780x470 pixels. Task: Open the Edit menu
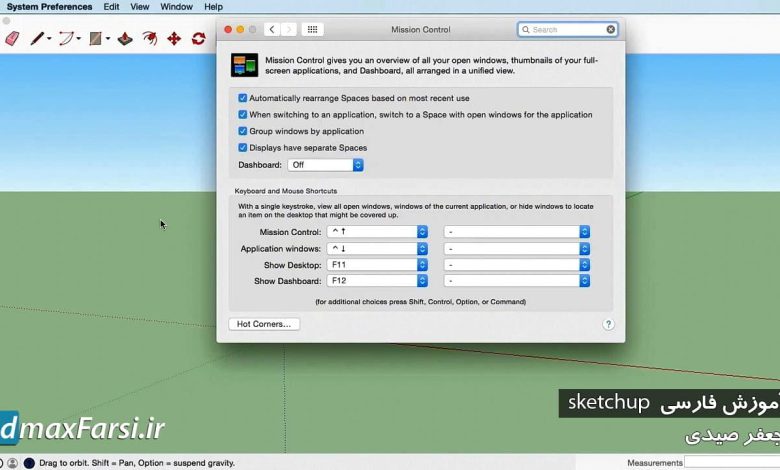coord(111,7)
